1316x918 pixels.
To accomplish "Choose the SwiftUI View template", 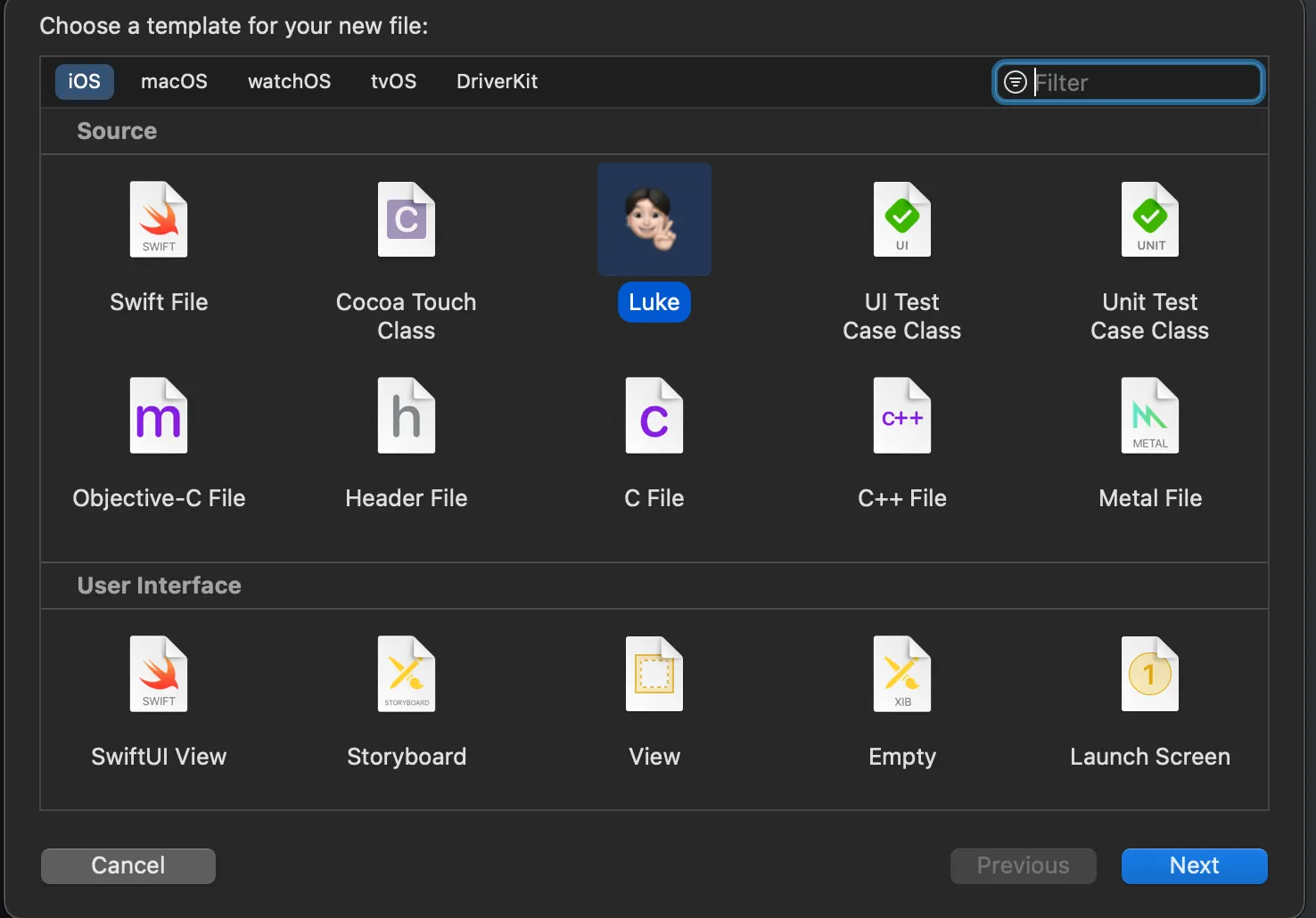I will 159,675.
